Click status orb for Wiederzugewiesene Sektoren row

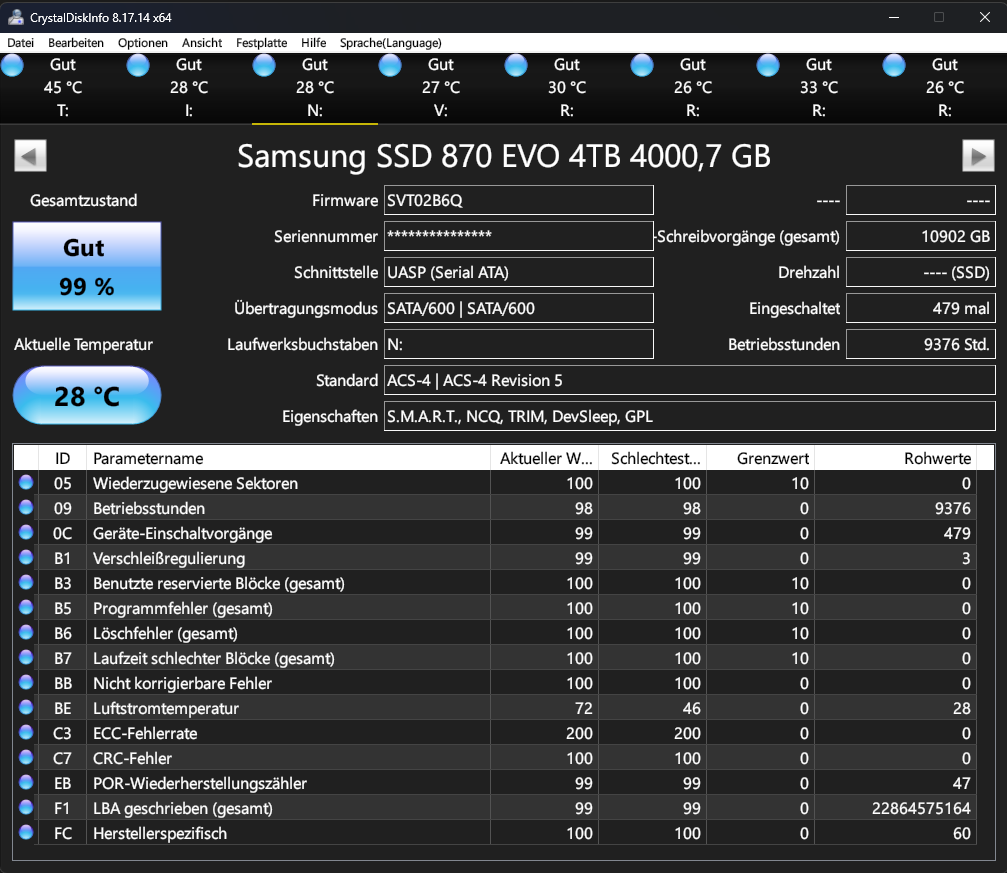pos(26,482)
